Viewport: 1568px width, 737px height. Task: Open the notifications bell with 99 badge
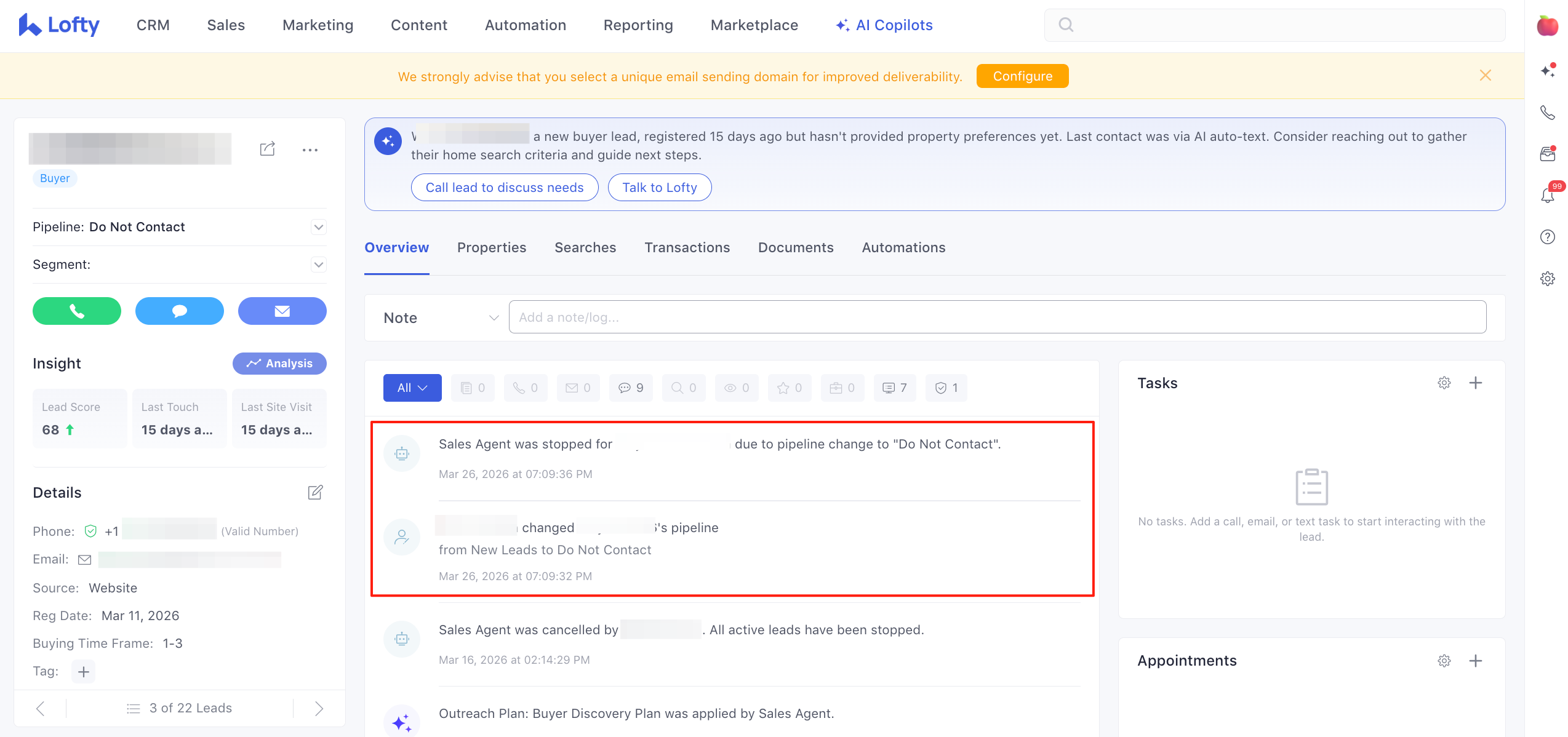click(x=1547, y=196)
